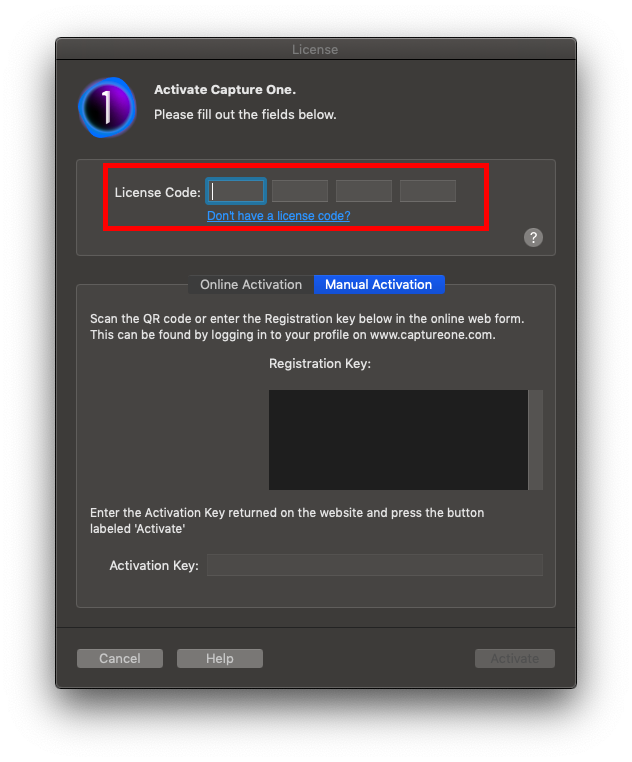Image resolution: width=632 pixels, height=762 pixels.
Task: Click the 'License Code:' label
Action: coord(158,192)
